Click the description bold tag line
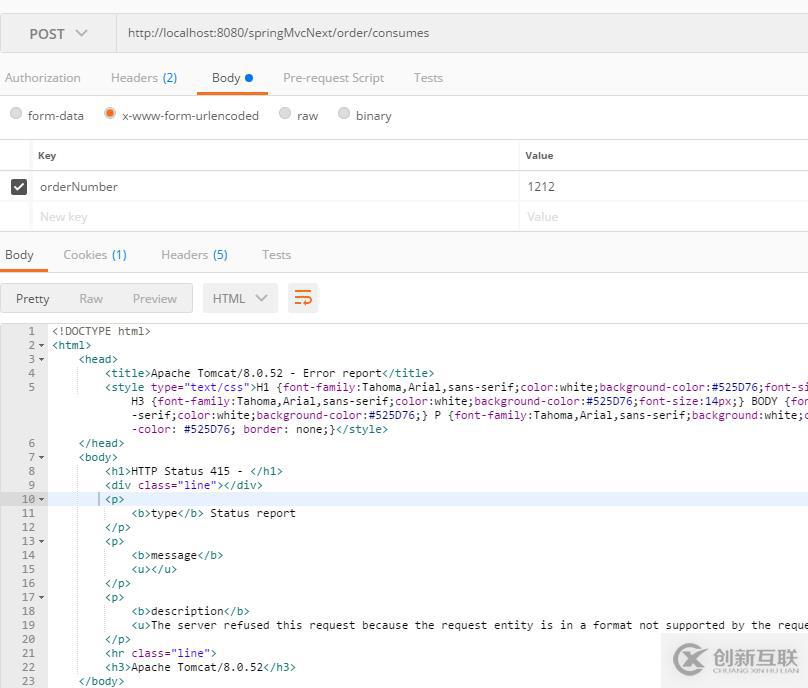This screenshot has width=808, height=688. pyautogui.click(x=191, y=611)
